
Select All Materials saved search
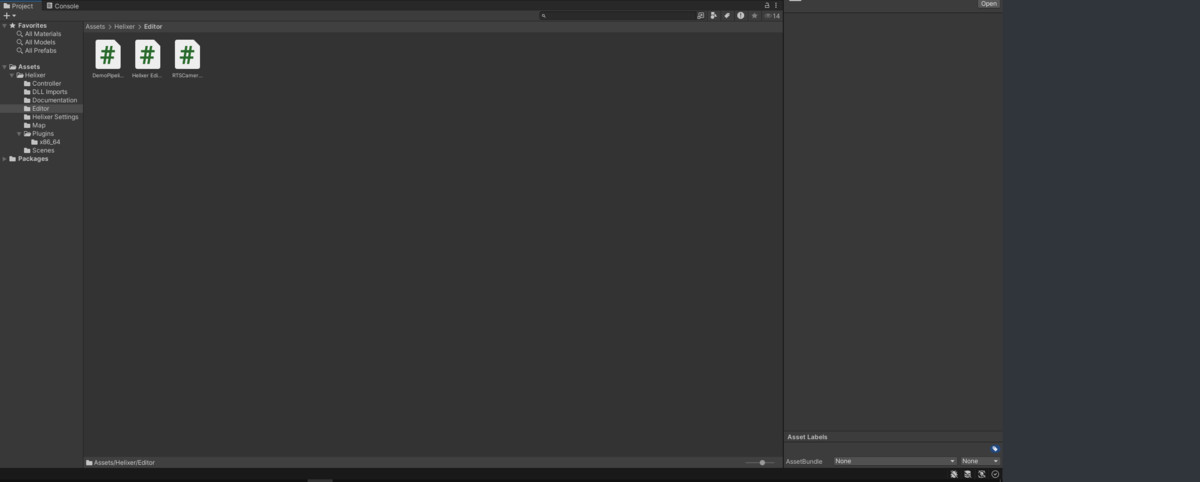(38, 34)
